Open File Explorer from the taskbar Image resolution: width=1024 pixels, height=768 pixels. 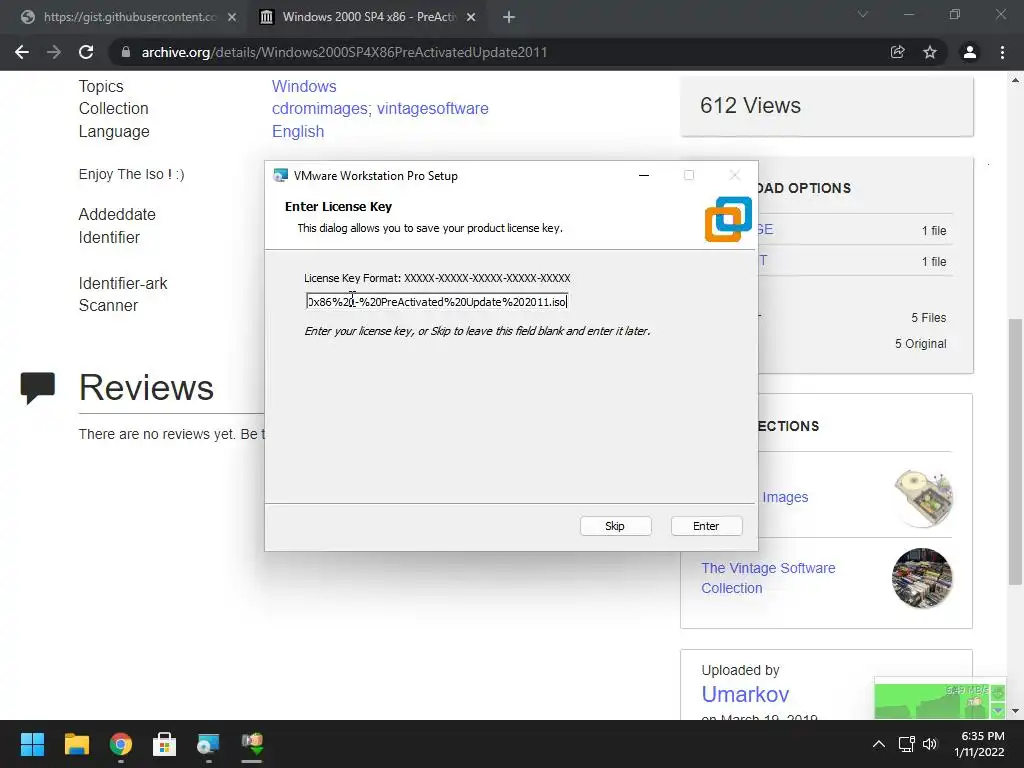point(76,744)
